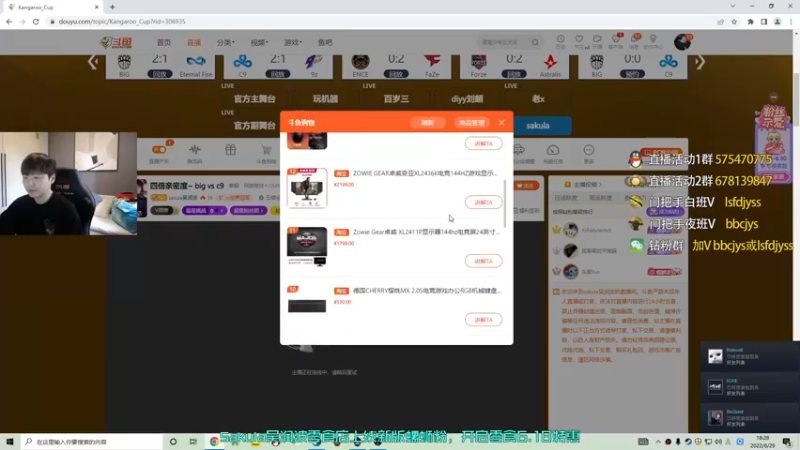
Task: Open Zowie XL2411P monitor product thumbnail
Action: point(307,246)
